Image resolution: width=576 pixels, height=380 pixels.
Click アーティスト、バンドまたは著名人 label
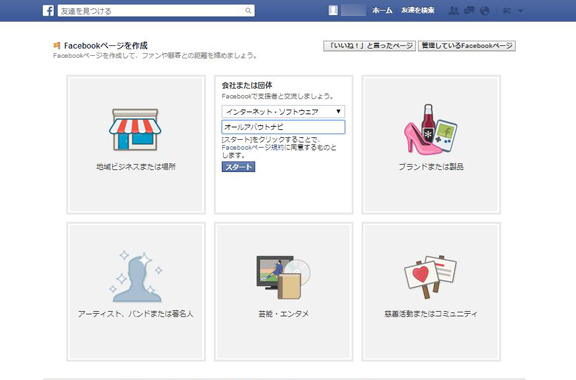(136, 314)
